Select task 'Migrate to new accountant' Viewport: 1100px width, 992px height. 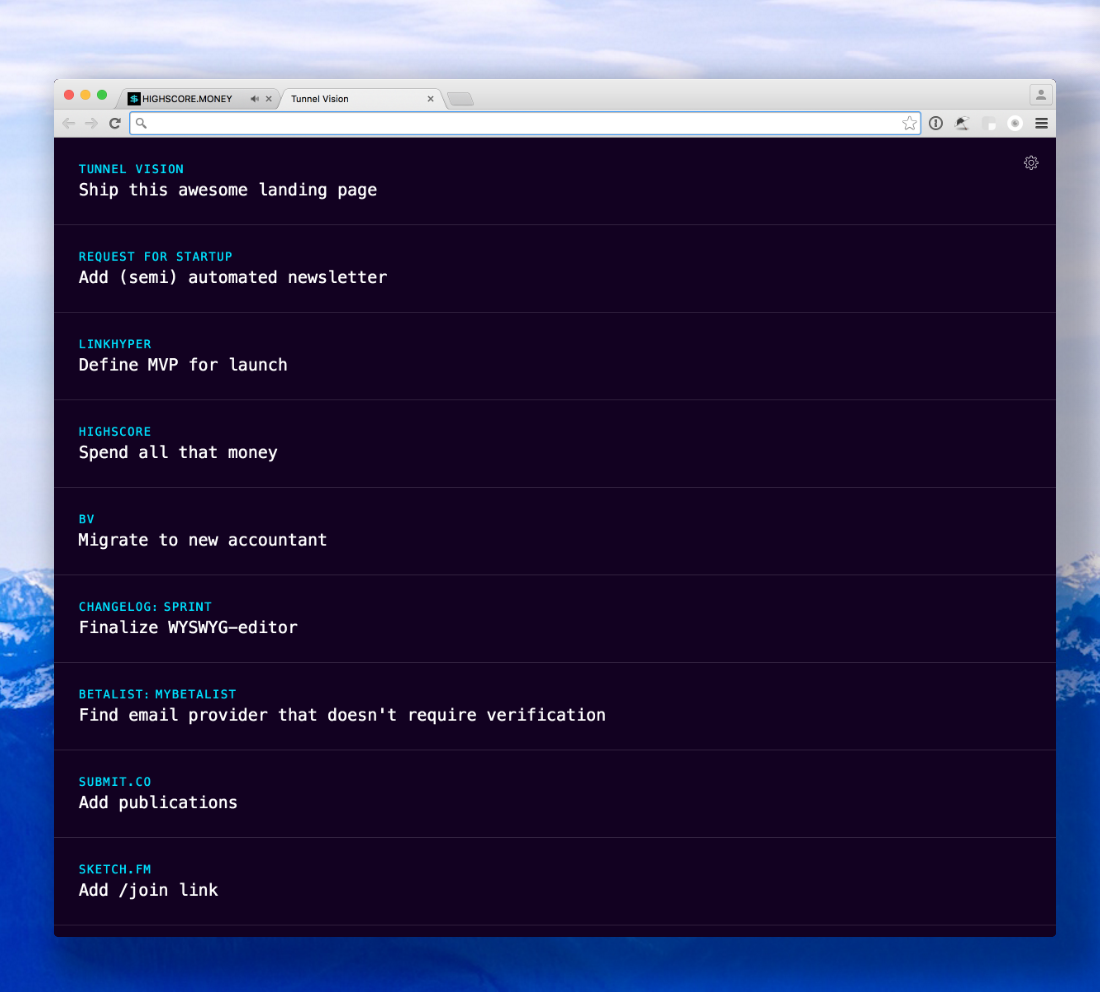coord(203,540)
